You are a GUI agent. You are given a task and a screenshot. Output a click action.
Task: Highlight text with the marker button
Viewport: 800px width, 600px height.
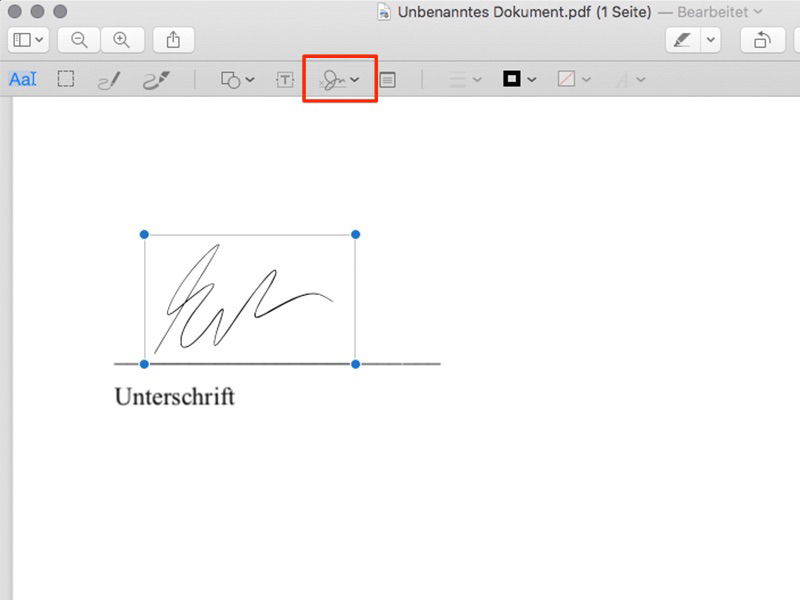683,40
